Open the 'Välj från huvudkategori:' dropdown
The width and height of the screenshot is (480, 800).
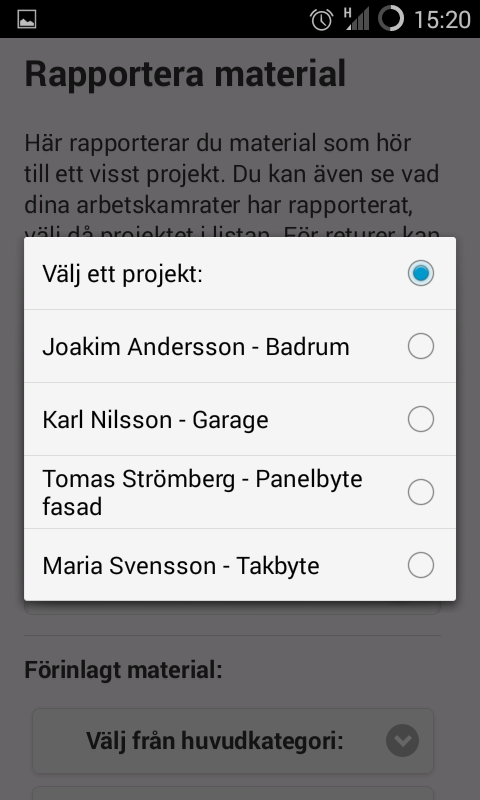pyautogui.click(x=233, y=740)
